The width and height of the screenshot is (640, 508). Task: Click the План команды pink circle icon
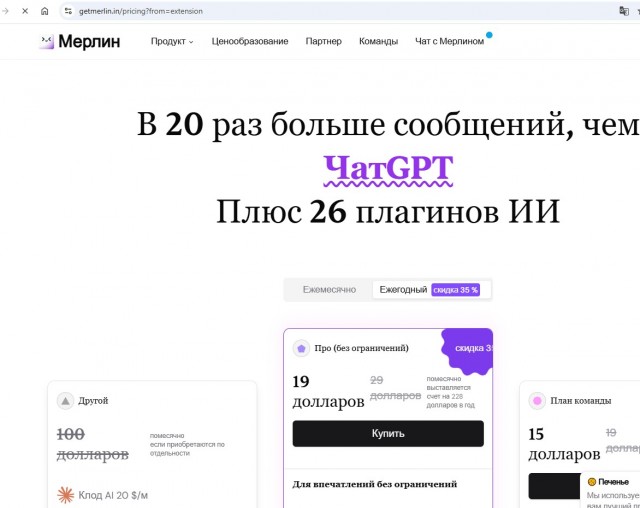537,401
